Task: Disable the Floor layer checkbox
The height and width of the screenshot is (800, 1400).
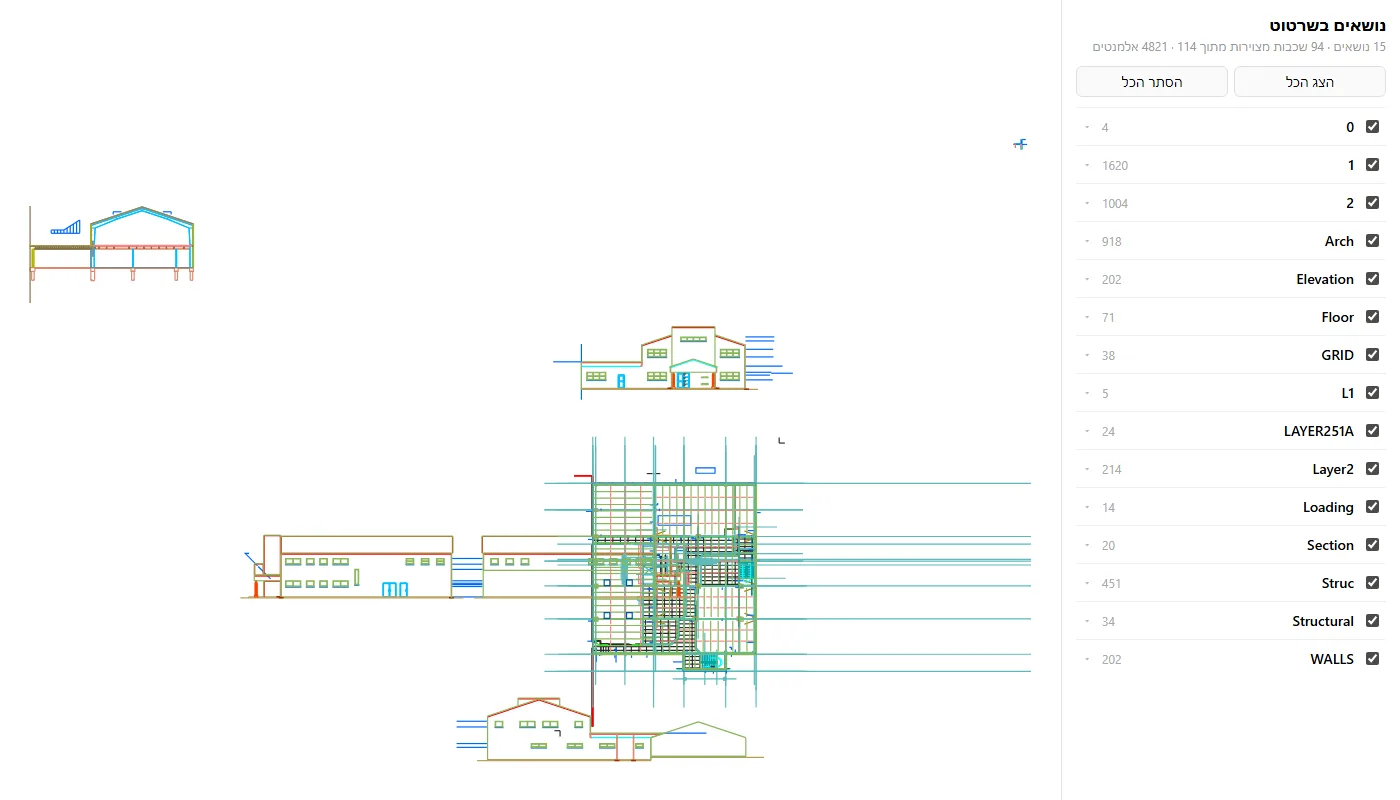Action: [1372, 317]
